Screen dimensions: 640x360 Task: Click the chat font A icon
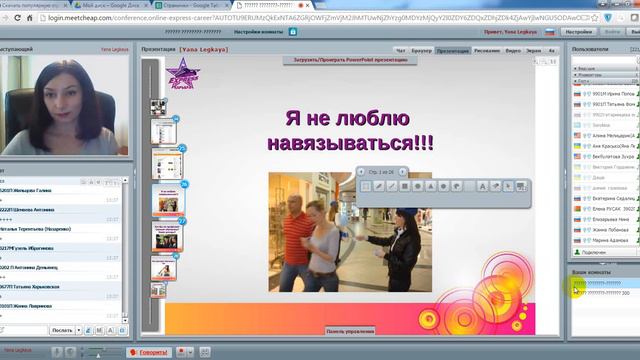(x=111, y=330)
